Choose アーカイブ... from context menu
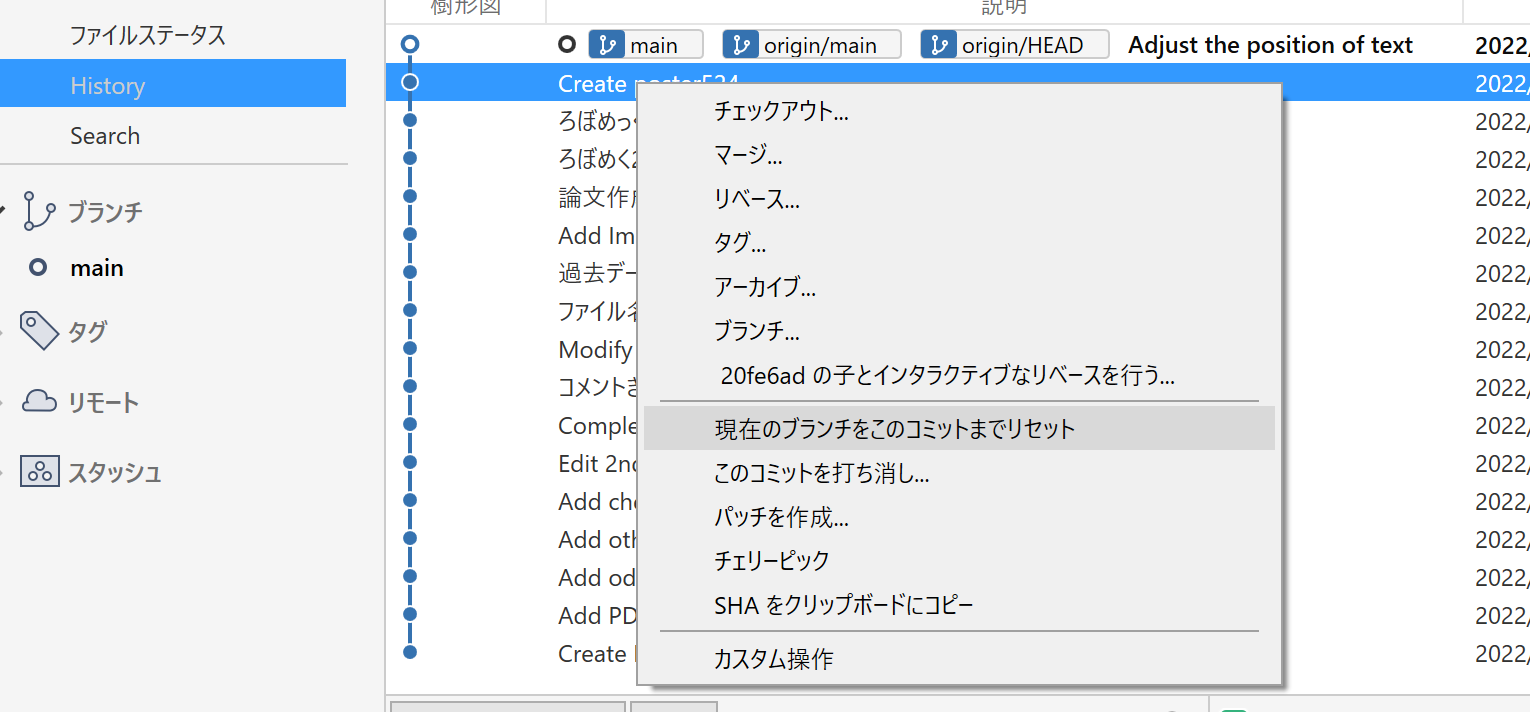1530x712 pixels. (960, 288)
